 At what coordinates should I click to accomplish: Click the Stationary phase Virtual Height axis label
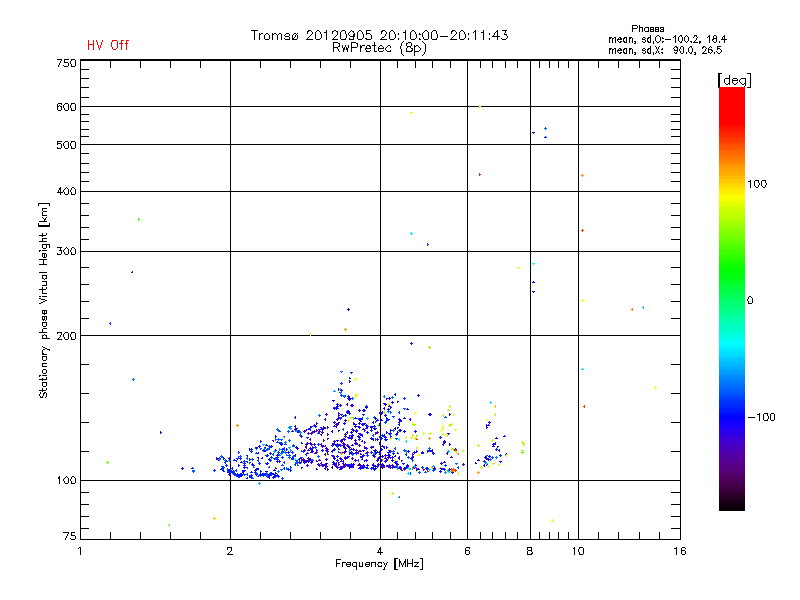44,301
